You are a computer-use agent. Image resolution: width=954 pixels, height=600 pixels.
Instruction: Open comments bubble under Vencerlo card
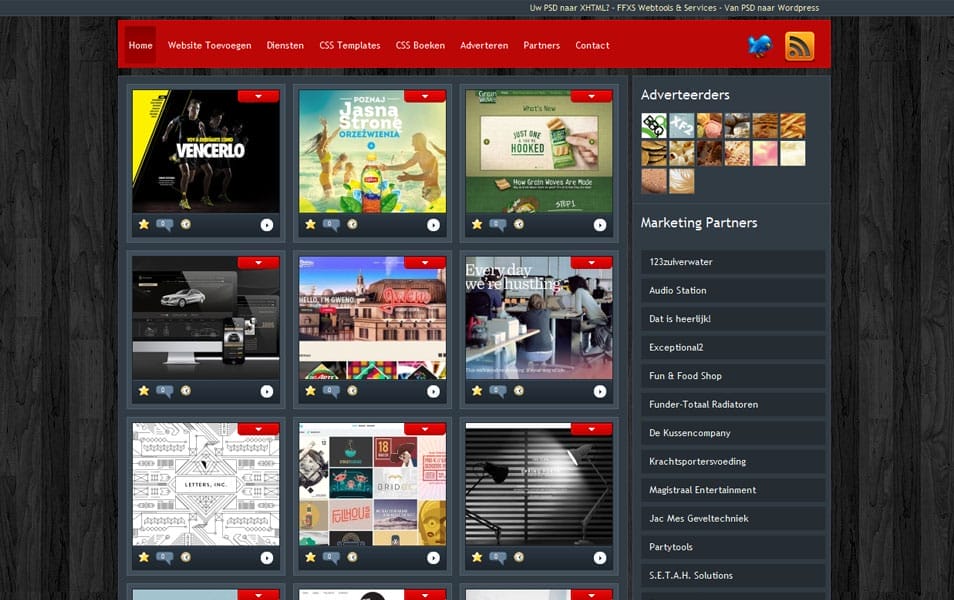[164, 225]
